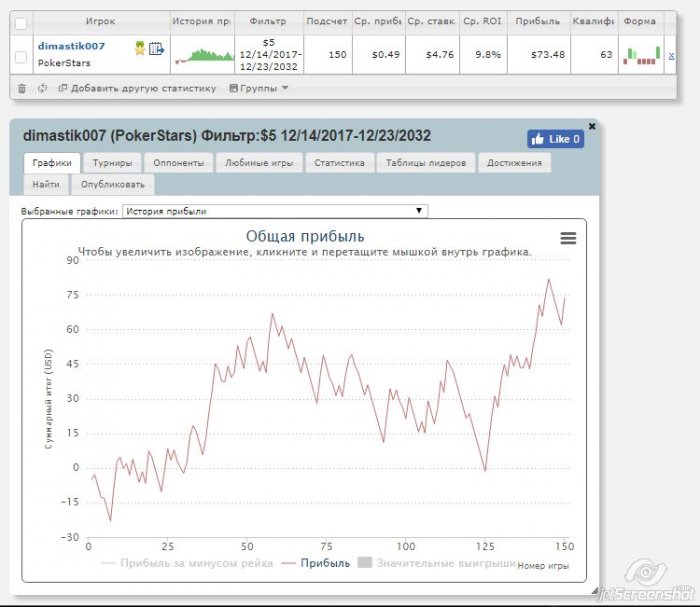Remove the dimastik007 row with the x link
The height and width of the screenshot is (607, 700).
pyautogui.click(x=671, y=56)
